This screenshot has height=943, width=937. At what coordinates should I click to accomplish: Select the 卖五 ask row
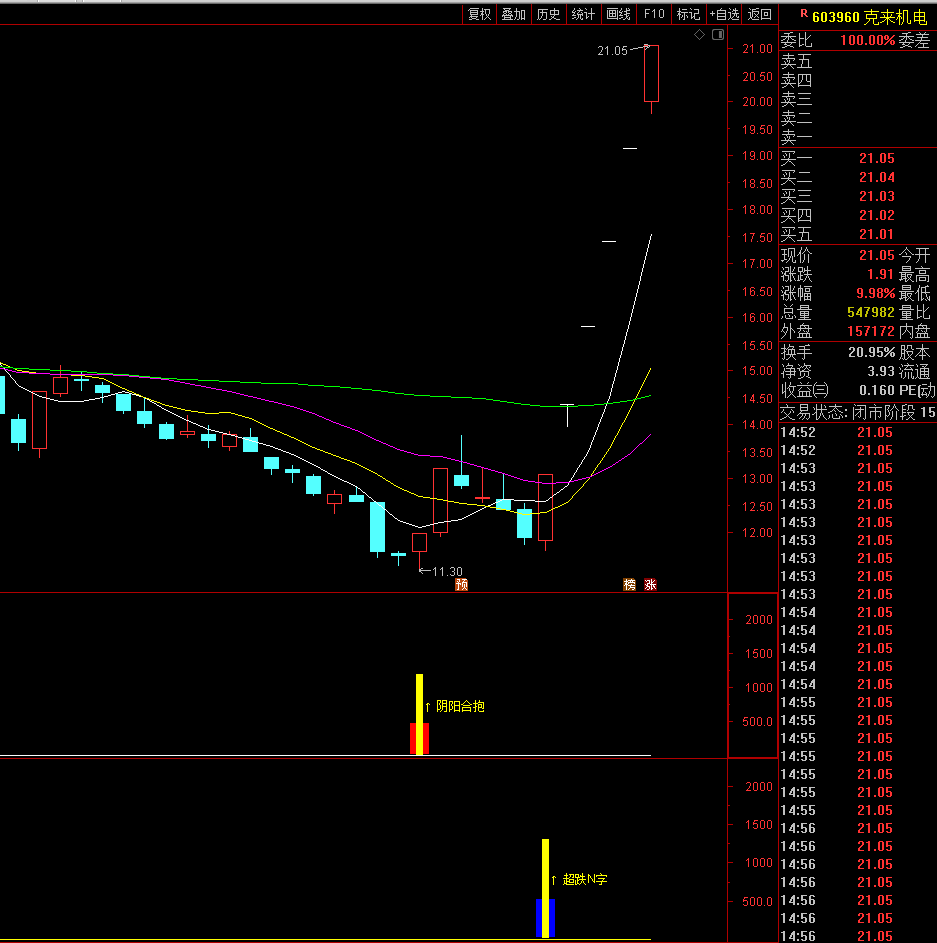(858, 61)
